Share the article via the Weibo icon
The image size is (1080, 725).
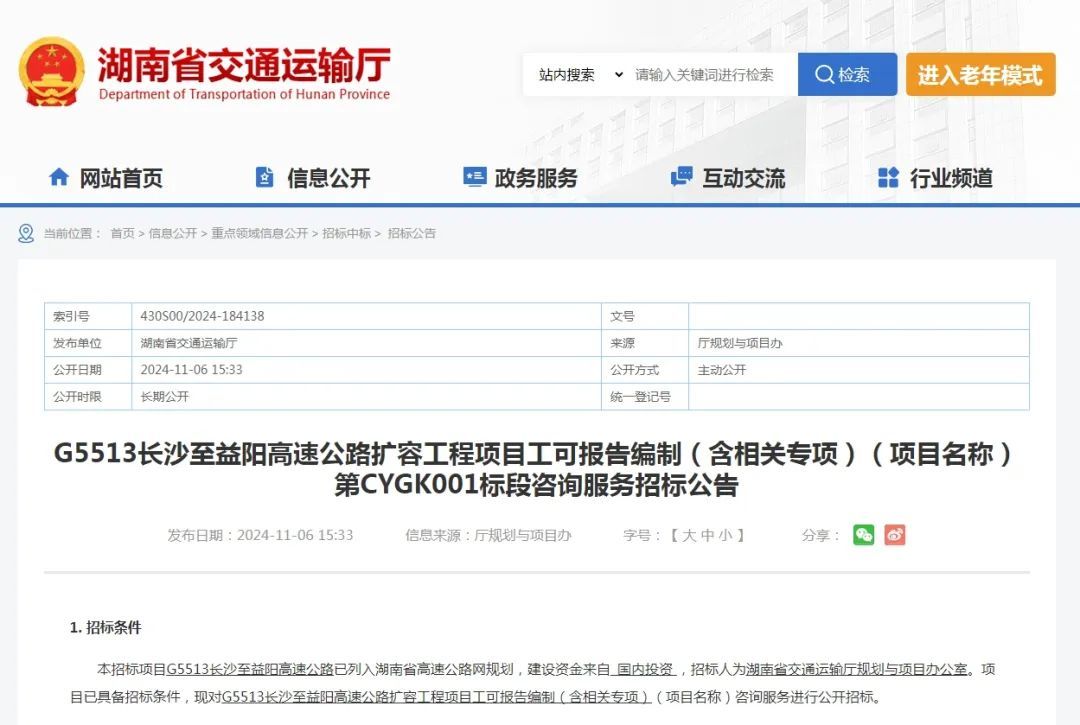[896, 536]
